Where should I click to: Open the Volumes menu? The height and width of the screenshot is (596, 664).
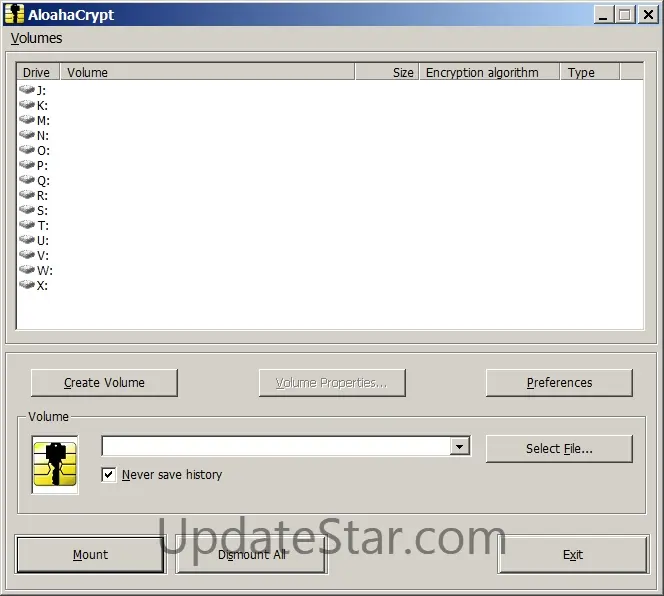(x=36, y=38)
